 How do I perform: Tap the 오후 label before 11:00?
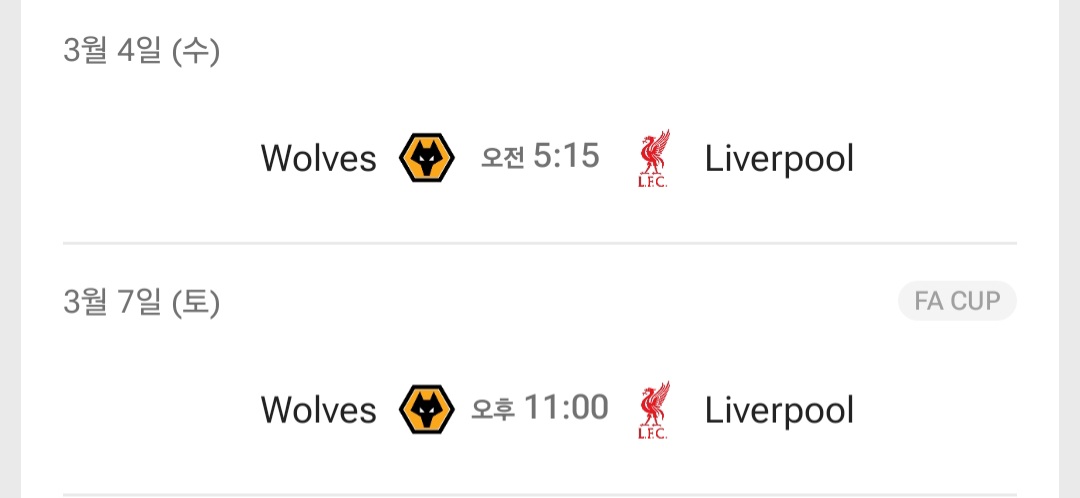493,409
